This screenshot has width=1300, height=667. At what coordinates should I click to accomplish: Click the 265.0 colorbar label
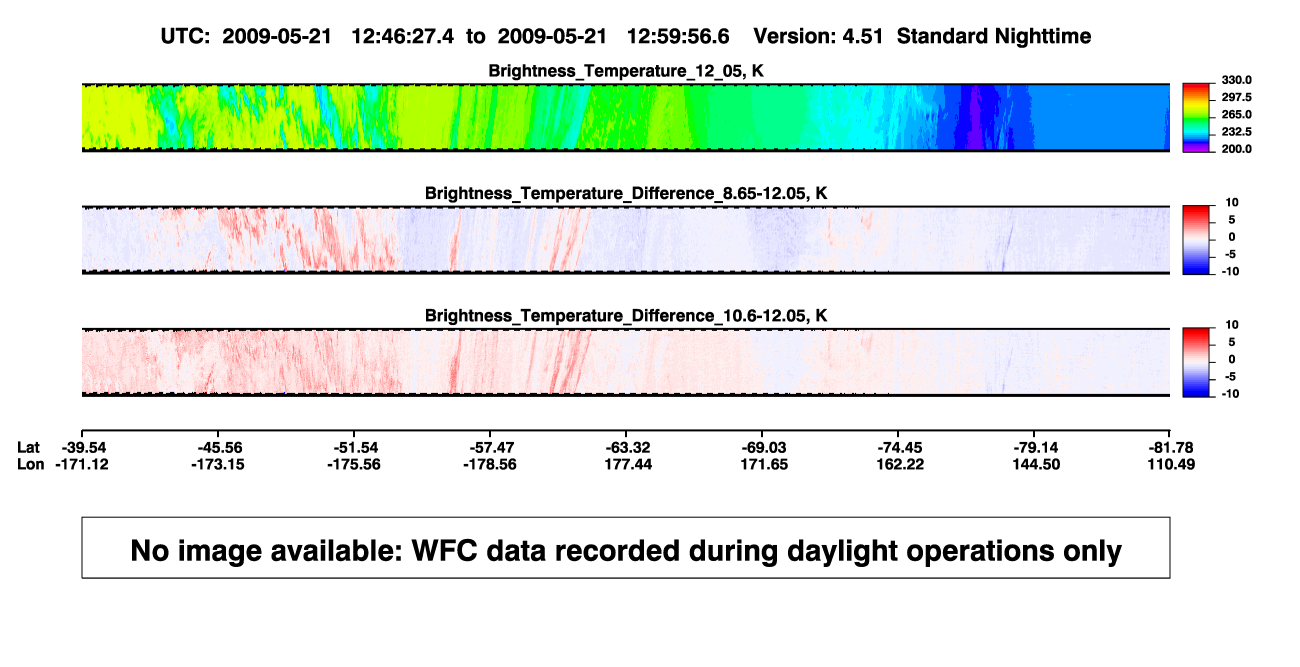click(1238, 114)
